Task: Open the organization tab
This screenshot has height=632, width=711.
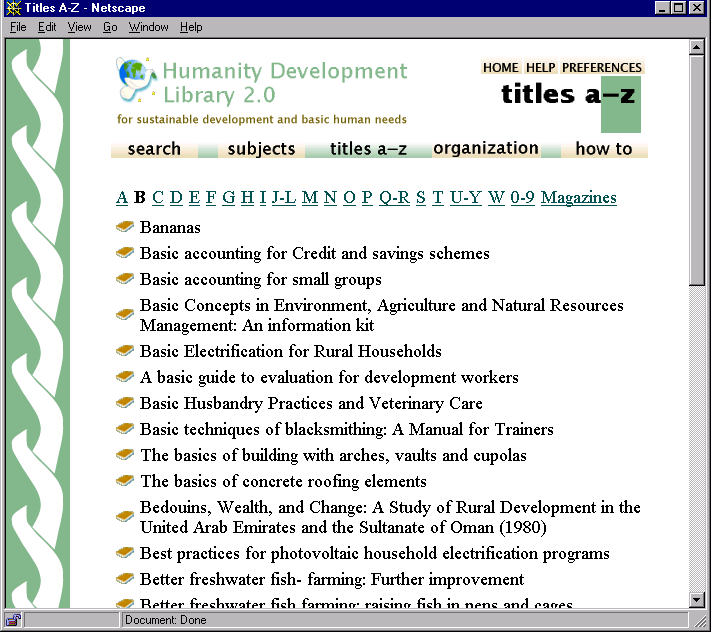Action: pyautogui.click(x=486, y=148)
